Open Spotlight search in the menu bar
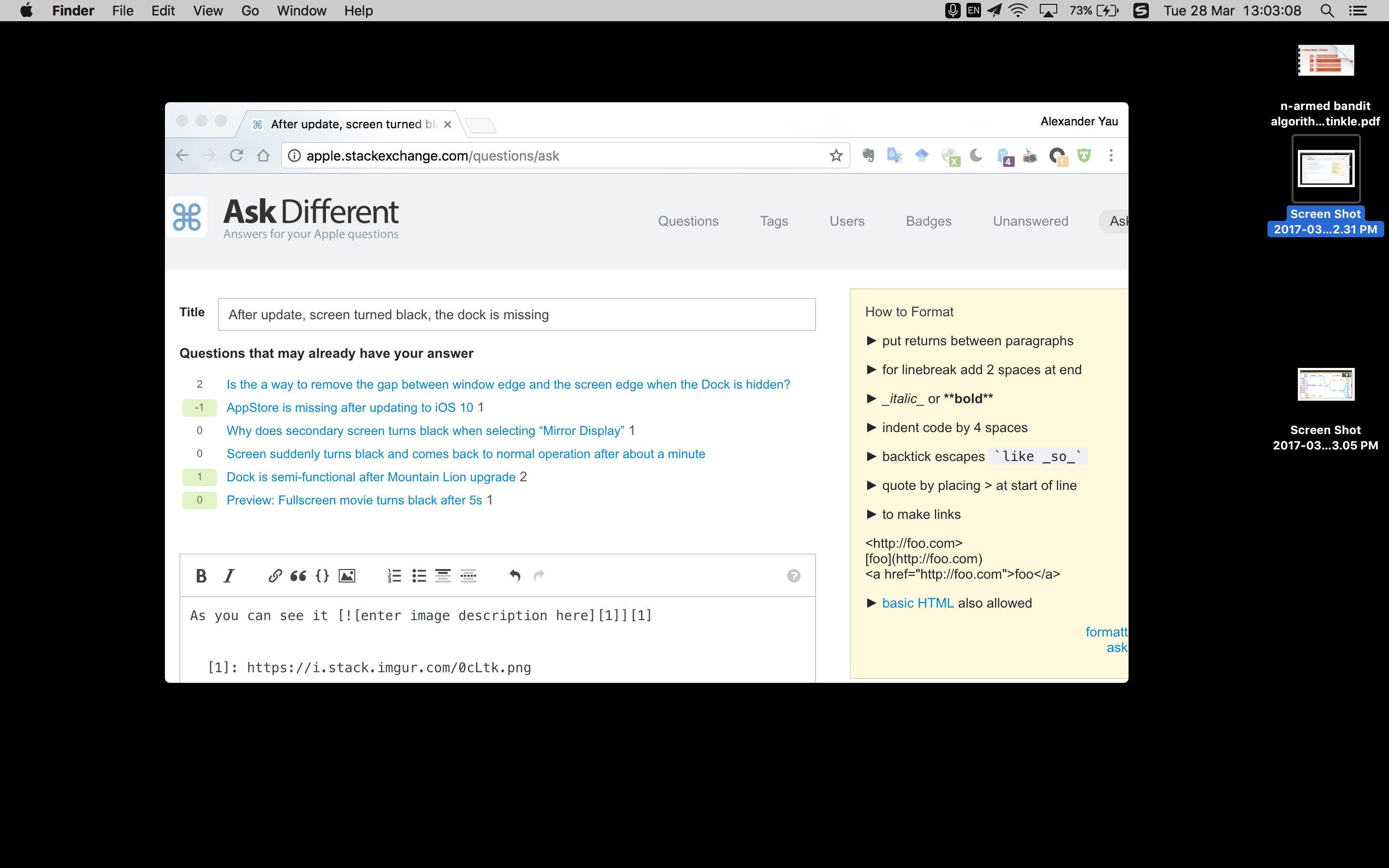Screen dimensions: 1389x868 1327,10
